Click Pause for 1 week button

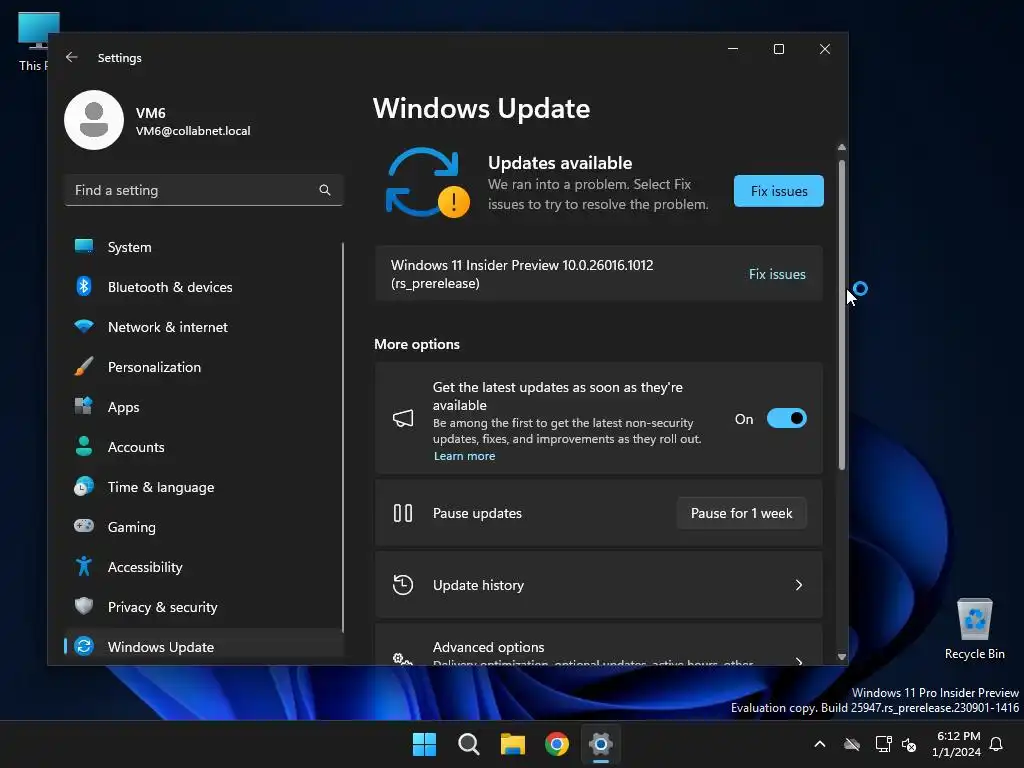(x=741, y=513)
